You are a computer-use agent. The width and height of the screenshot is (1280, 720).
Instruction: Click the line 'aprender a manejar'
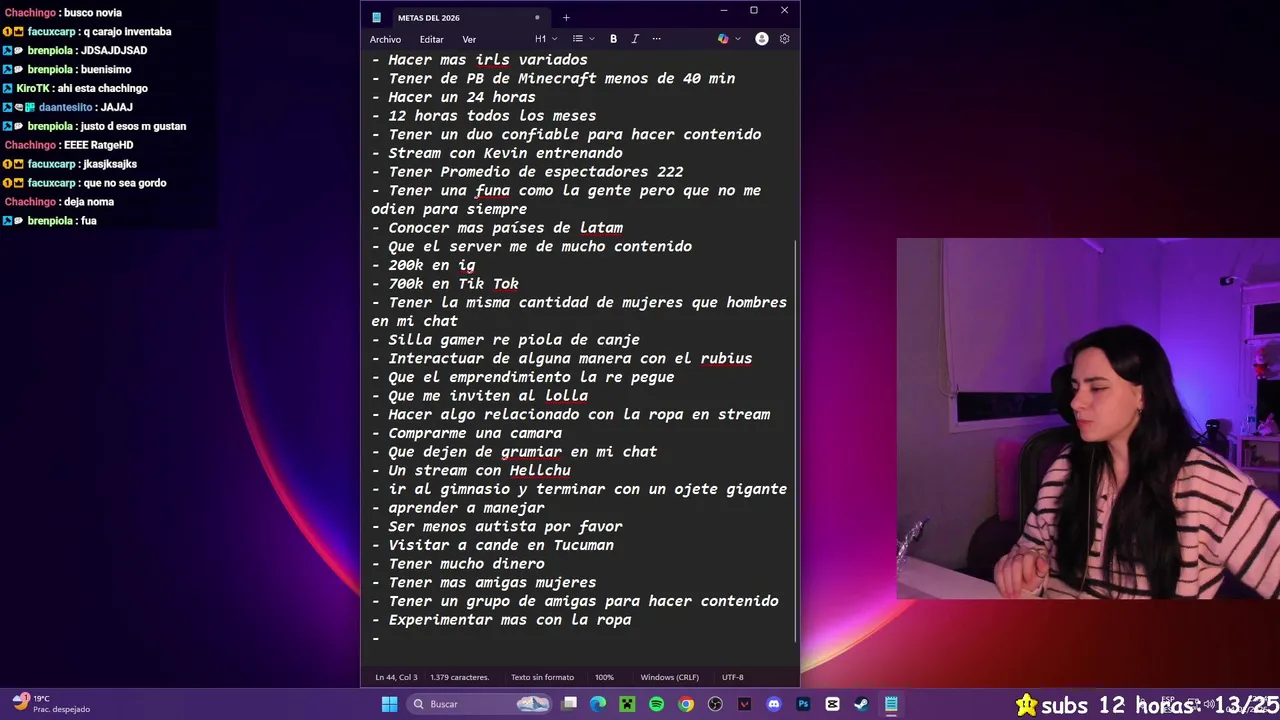point(466,508)
